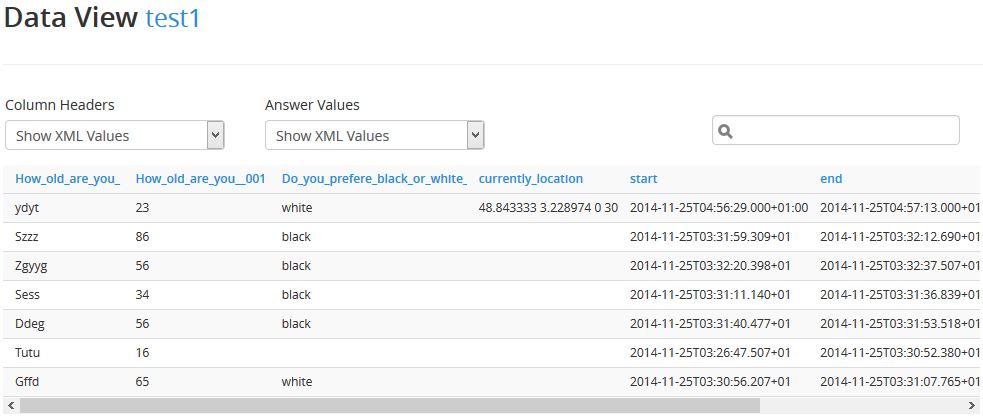Image resolution: width=983 pixels, height=420 pixels.
Task: Click the Gffd row age value 65
Action: click(x=142, y=382)
